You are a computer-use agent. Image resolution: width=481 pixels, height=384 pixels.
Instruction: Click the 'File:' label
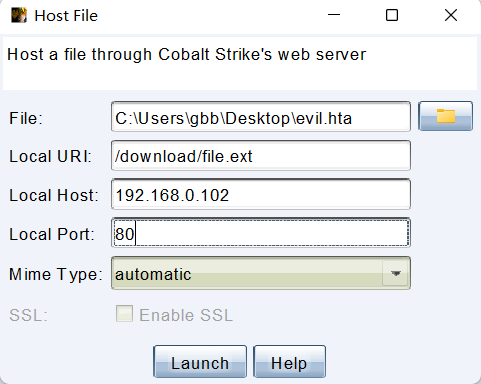coord(26,118)
